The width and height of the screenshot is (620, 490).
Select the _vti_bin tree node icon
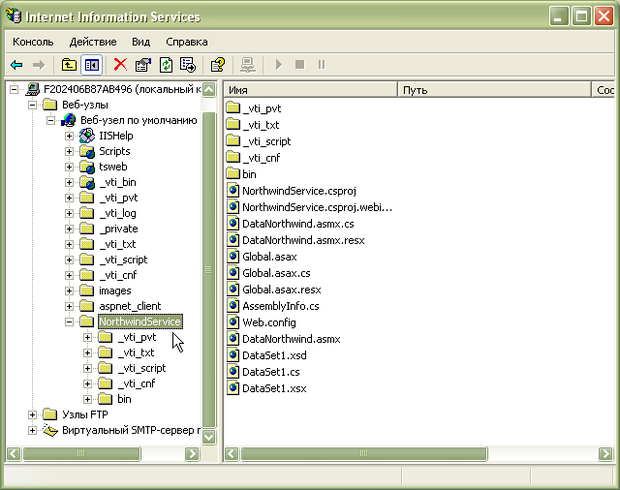coord(87,182)
